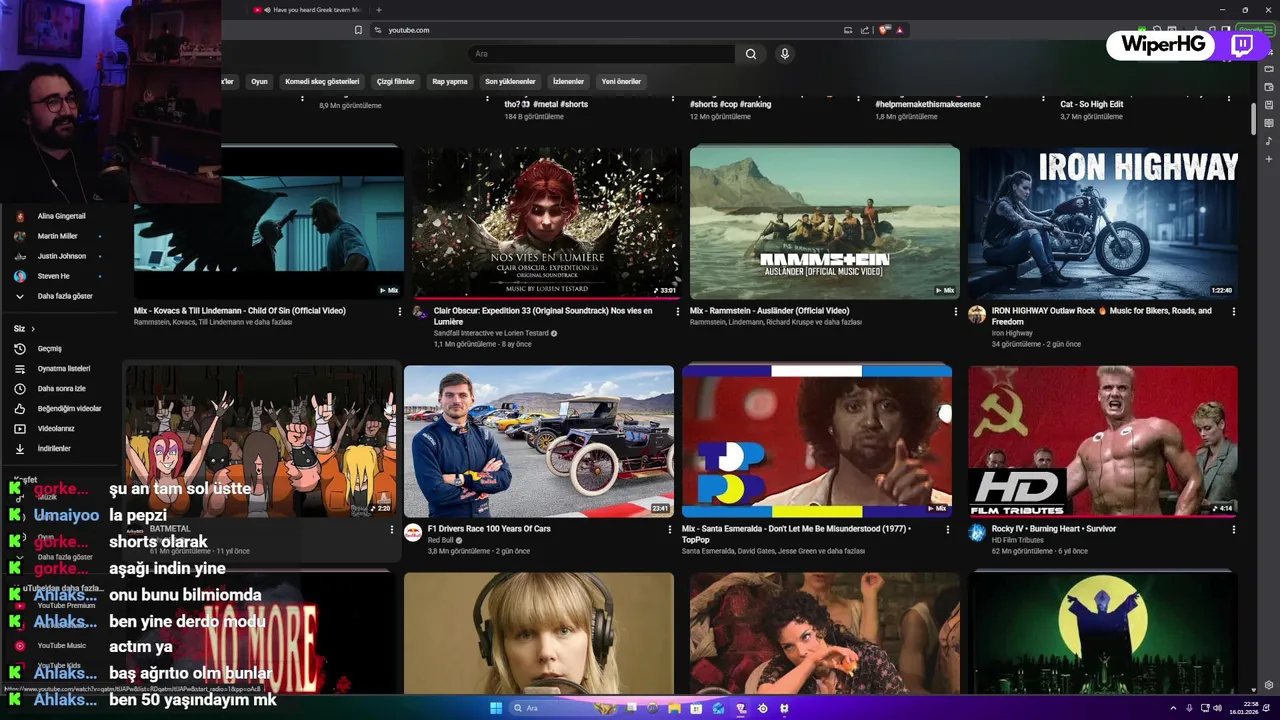Select the Son yüklenenler chip

coord(510,82)
